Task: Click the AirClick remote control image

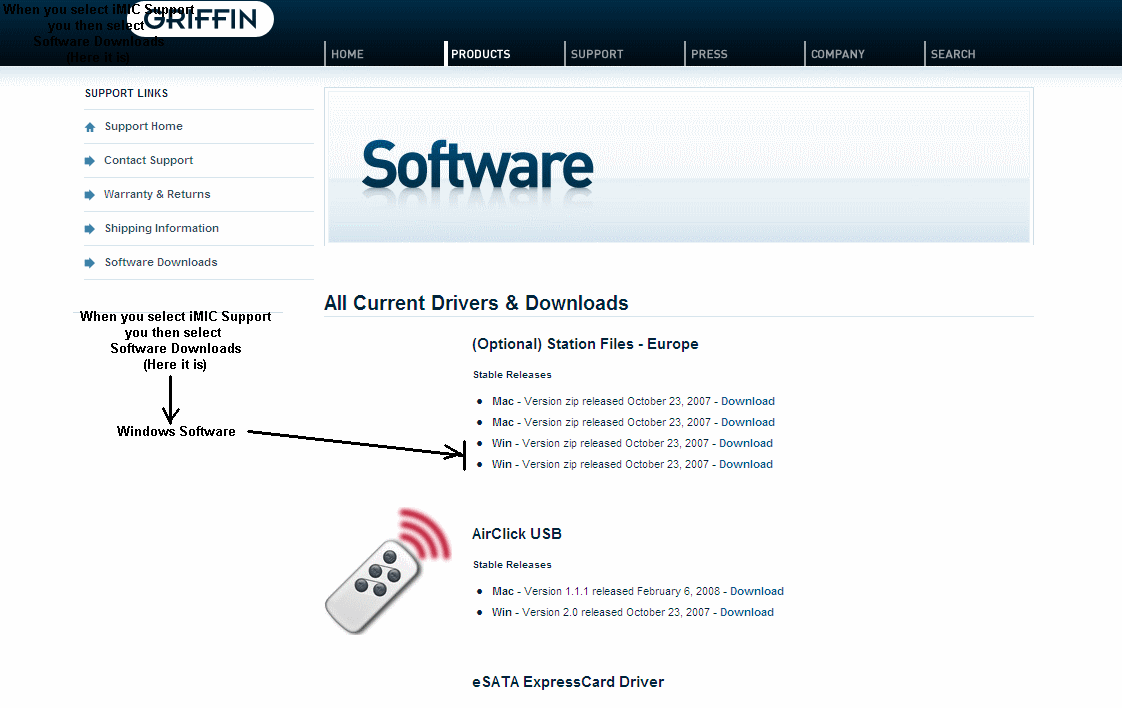Action: [389, 571]
